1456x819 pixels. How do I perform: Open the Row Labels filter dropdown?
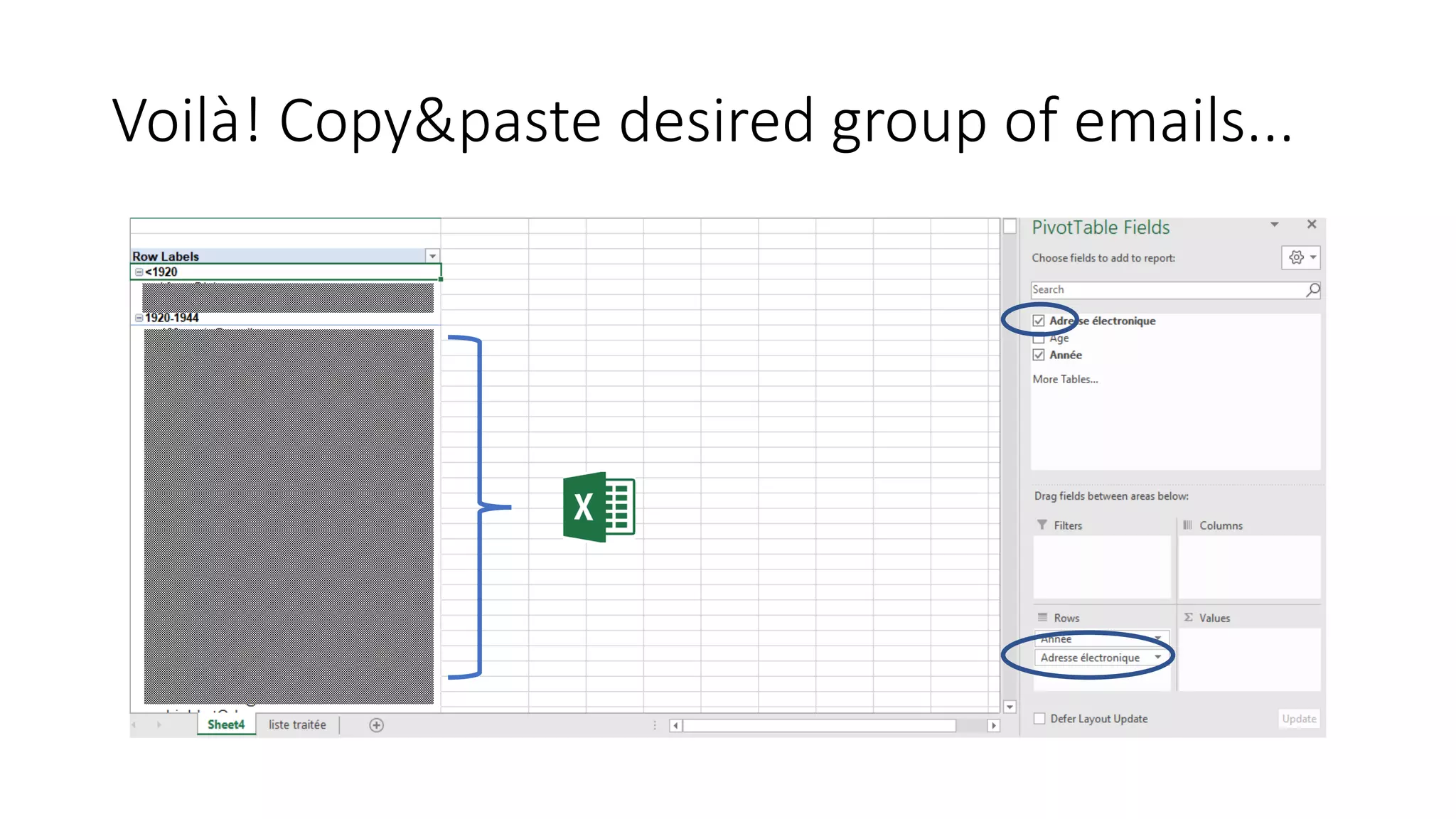click(x=432, y=256)
